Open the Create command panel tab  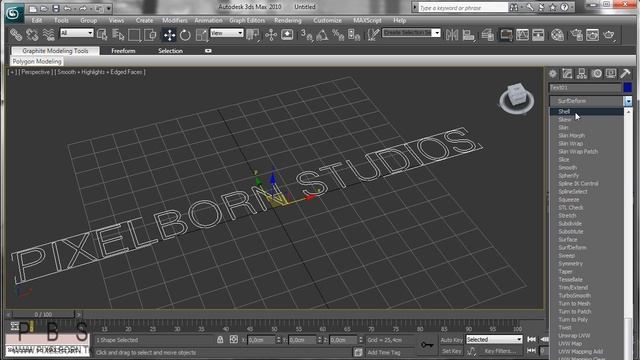pos(553,74)
